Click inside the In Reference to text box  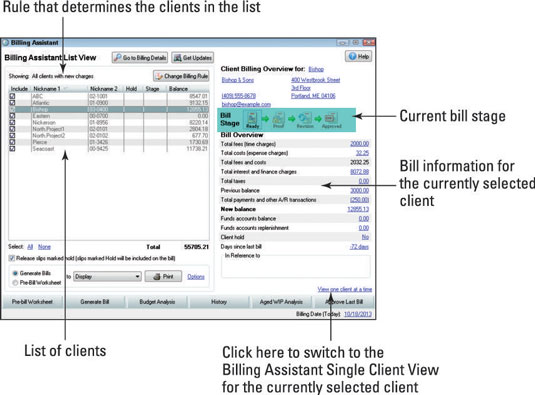pyautogui.click(x=295, y=267)
